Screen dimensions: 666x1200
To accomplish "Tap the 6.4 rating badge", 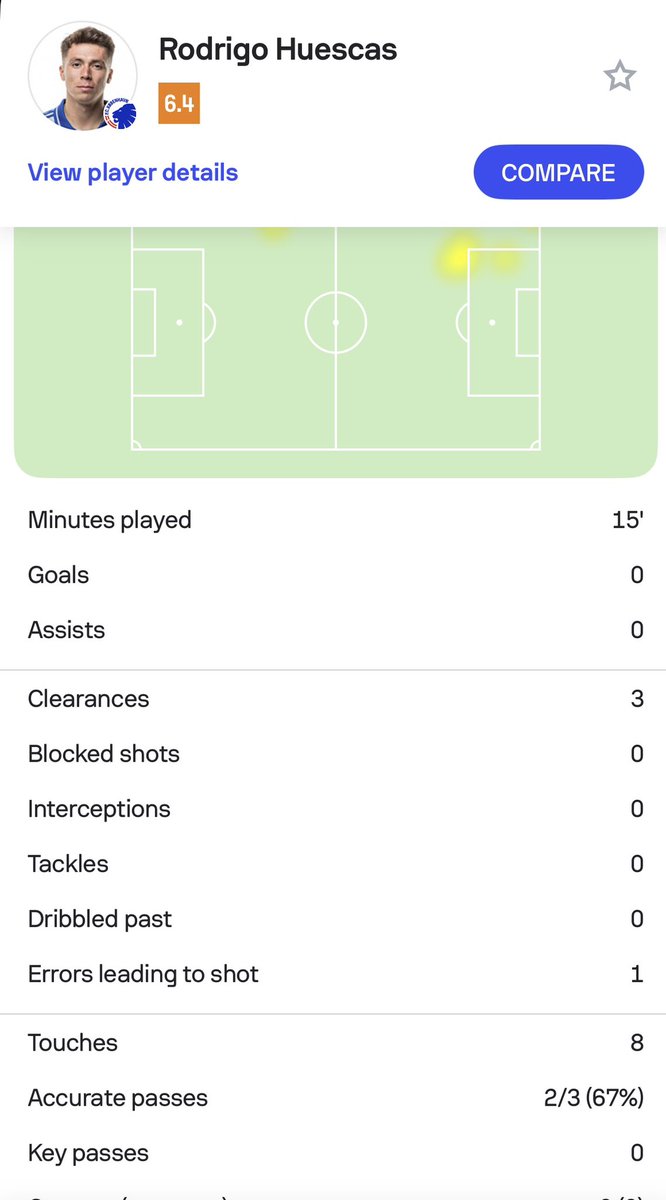I will tap(179, 104).
